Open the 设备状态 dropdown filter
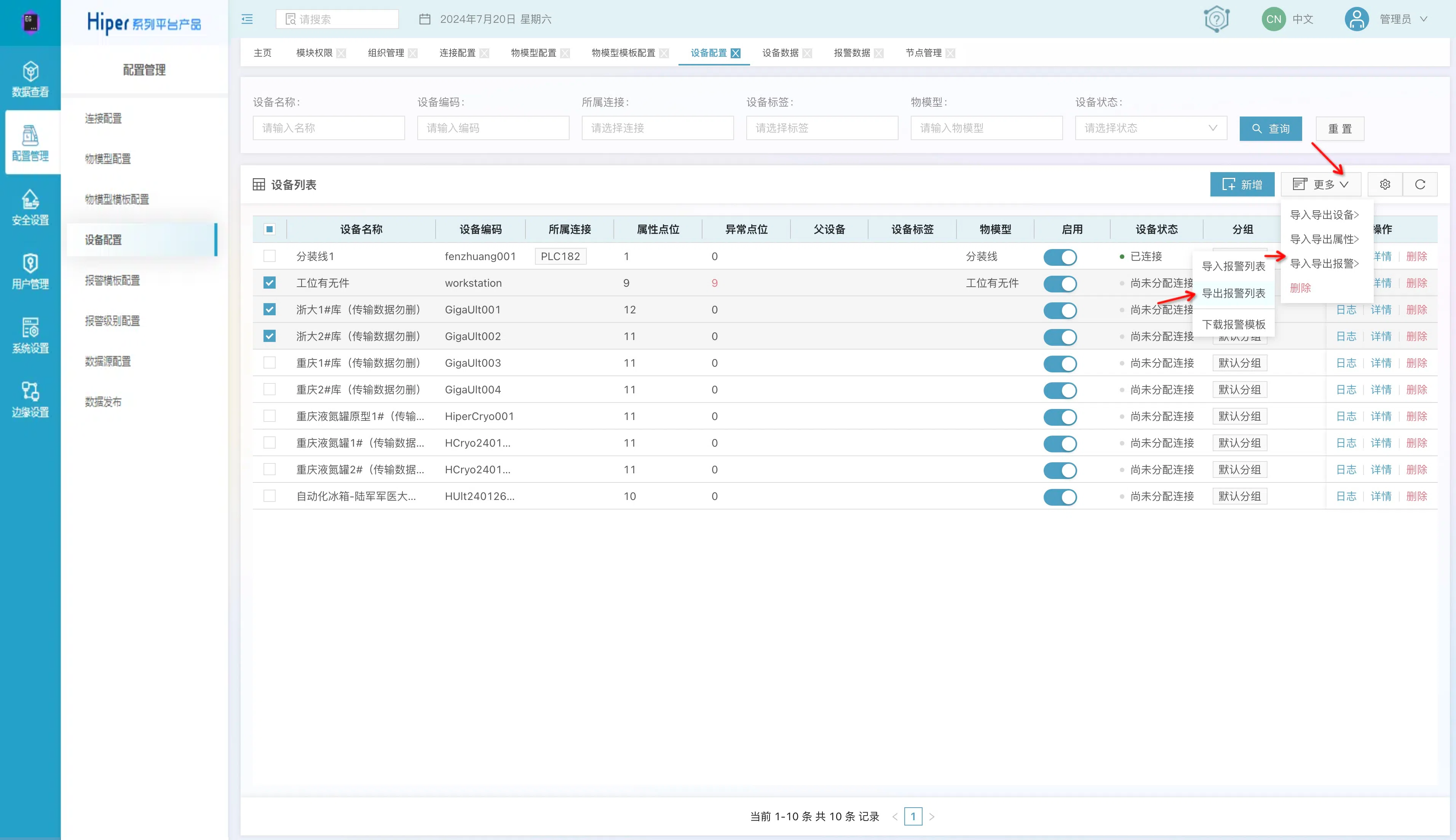This screenshot has height=840, width=1456. pyautogui.click(x=1151, y=128)
